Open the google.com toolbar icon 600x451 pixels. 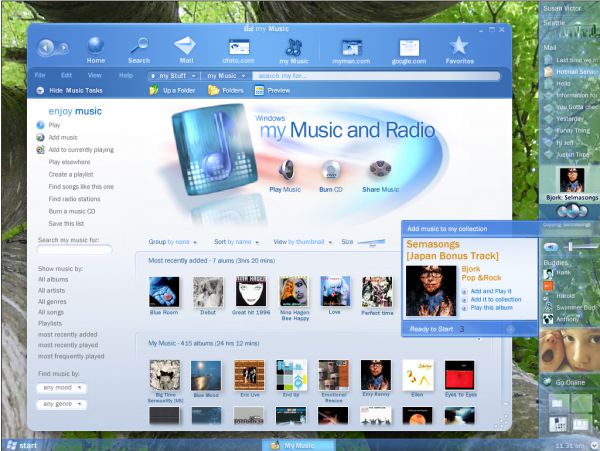pos(409,48)
